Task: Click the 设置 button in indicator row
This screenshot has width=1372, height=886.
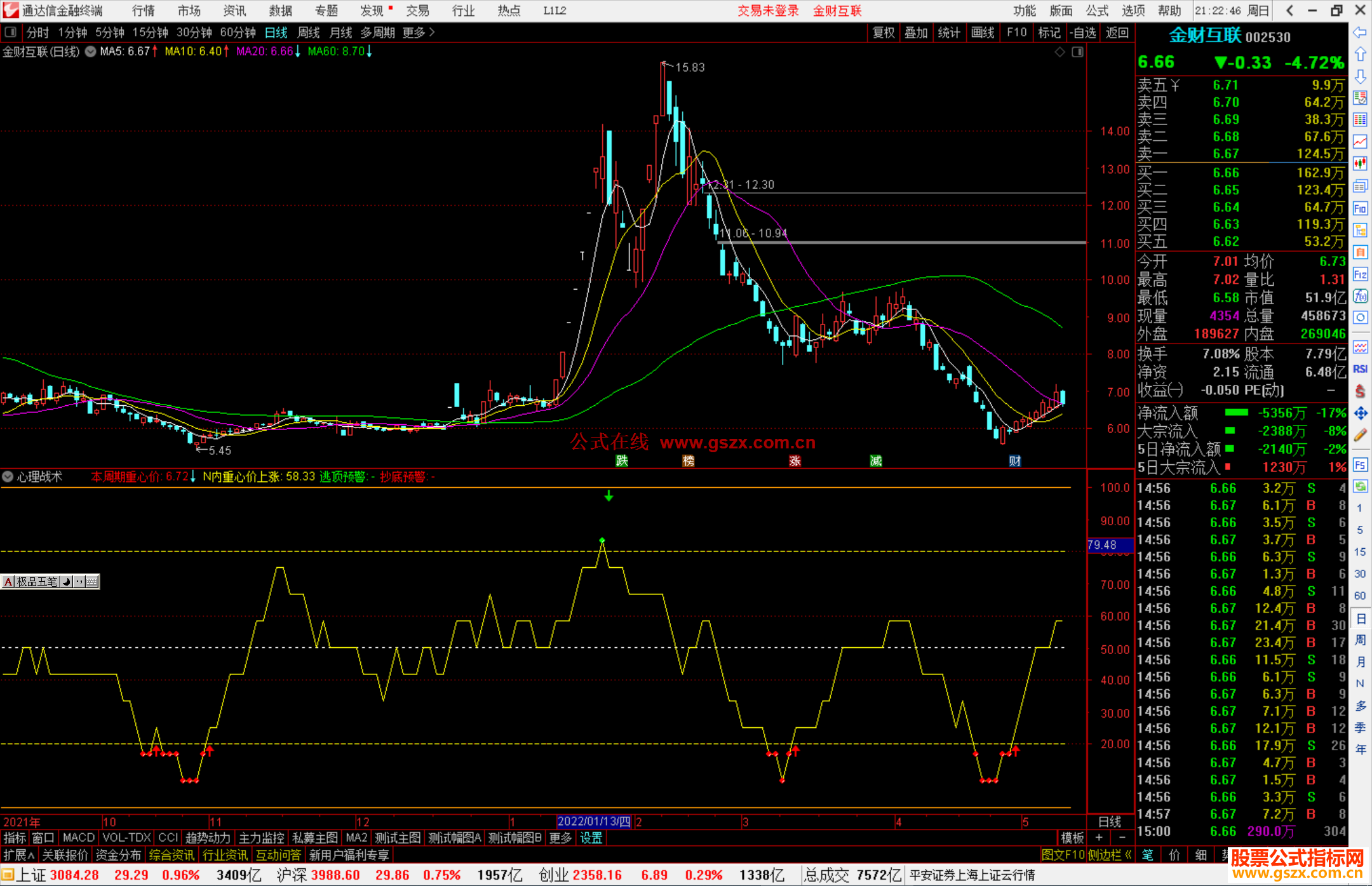Action: pyautogui.click(x=591, y=838)
